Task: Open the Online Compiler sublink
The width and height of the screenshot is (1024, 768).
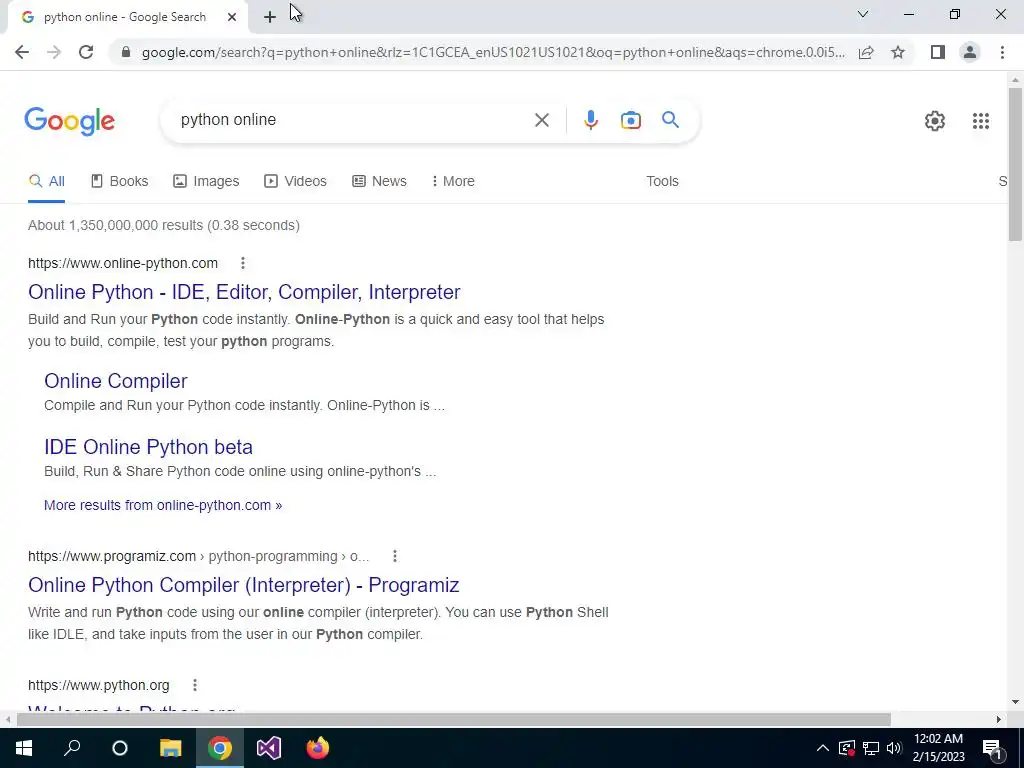Action: (116, 381)
